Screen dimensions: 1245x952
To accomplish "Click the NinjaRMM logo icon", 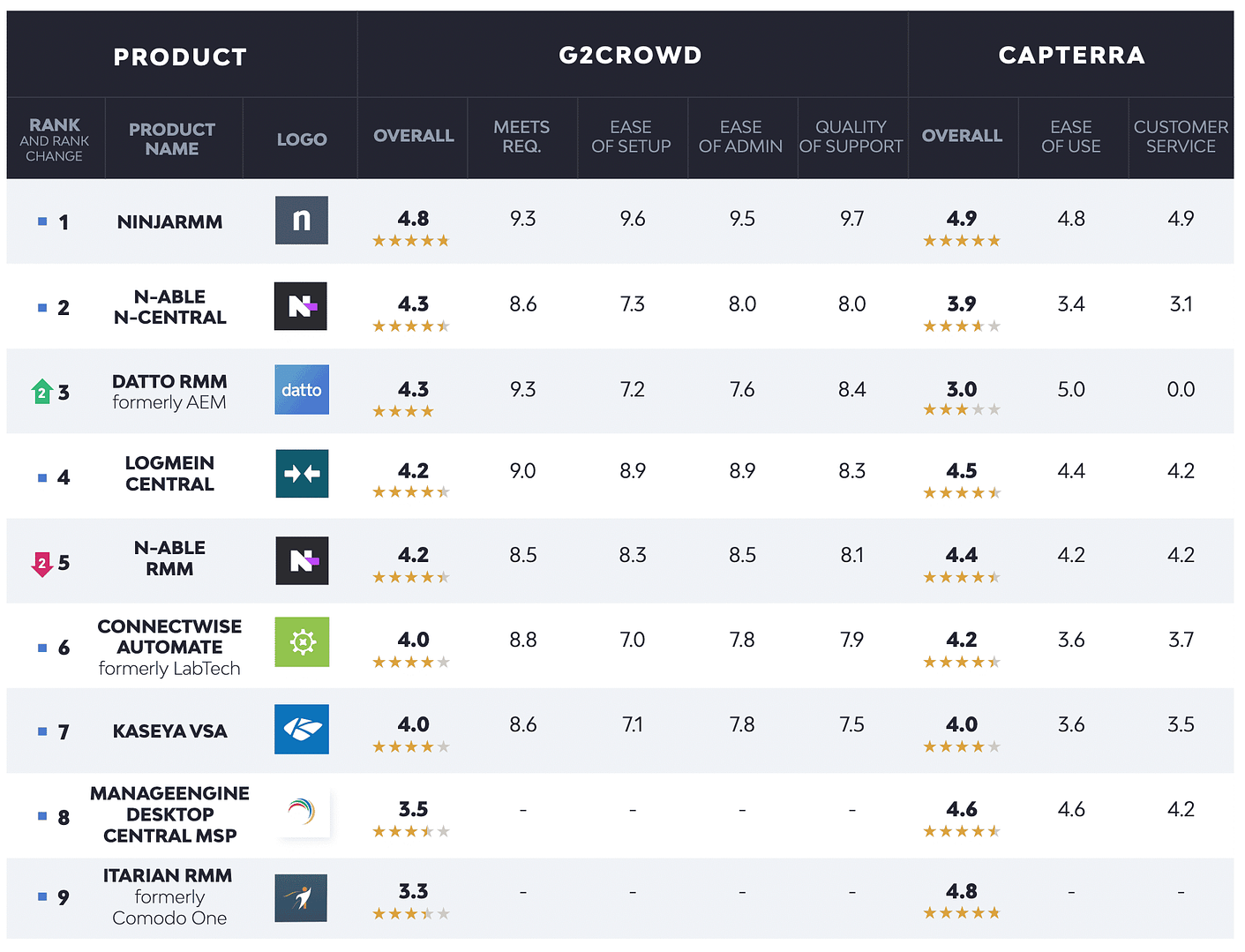I will 302,221.
